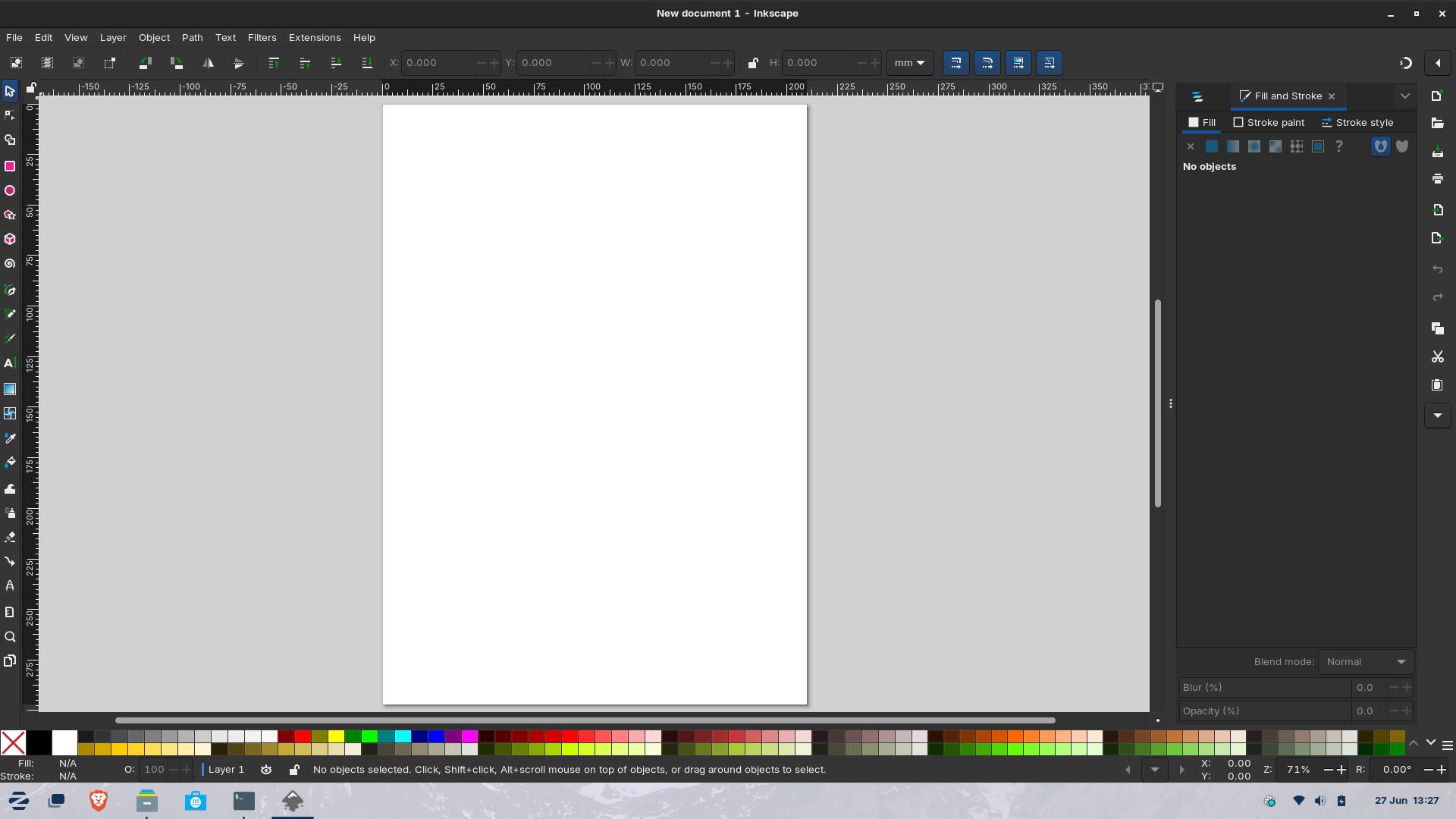Select the Star and polygon tool
Image resolution: width=1456 pixels, height=819 pixels.
click(x=10, y=215)
